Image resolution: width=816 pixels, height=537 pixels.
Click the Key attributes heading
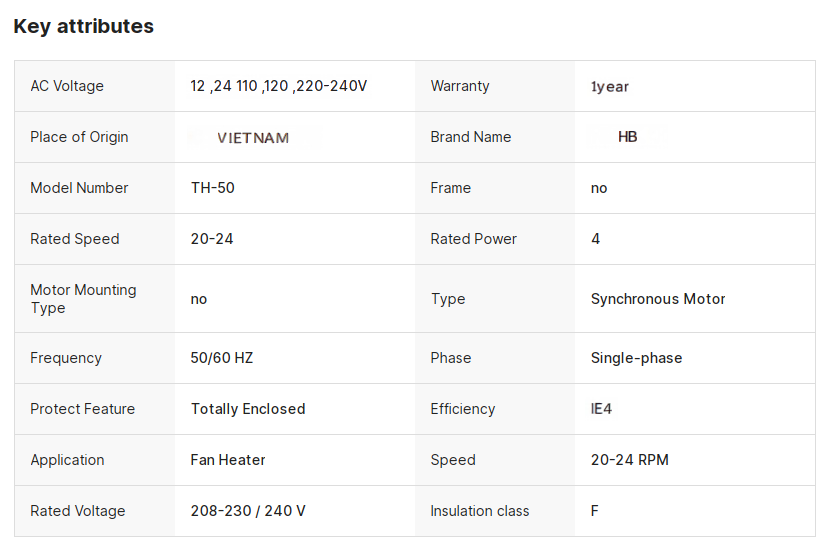pyautogui.click(x=84, y=27)
